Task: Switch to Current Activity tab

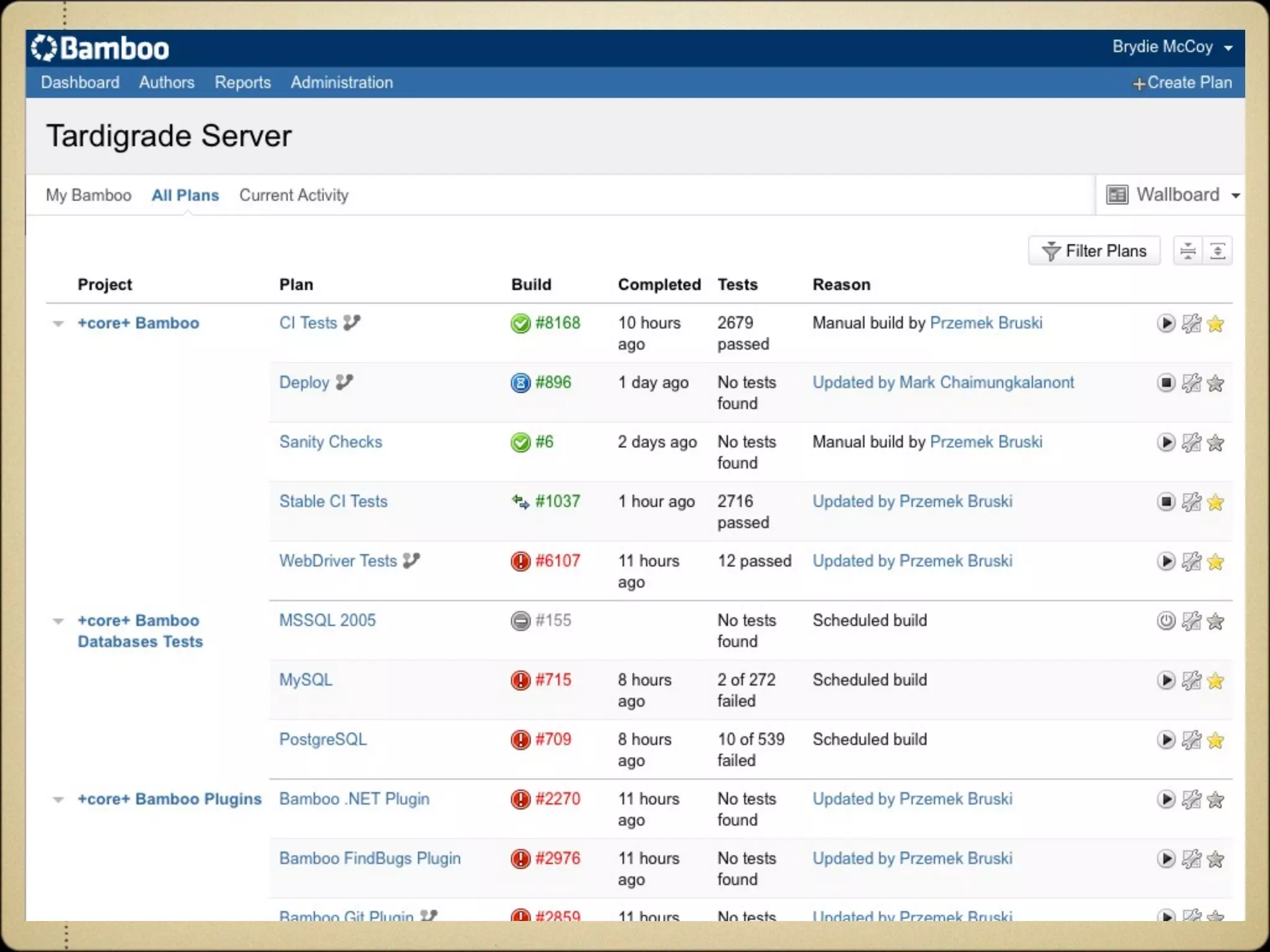Action: click(294, 195)
